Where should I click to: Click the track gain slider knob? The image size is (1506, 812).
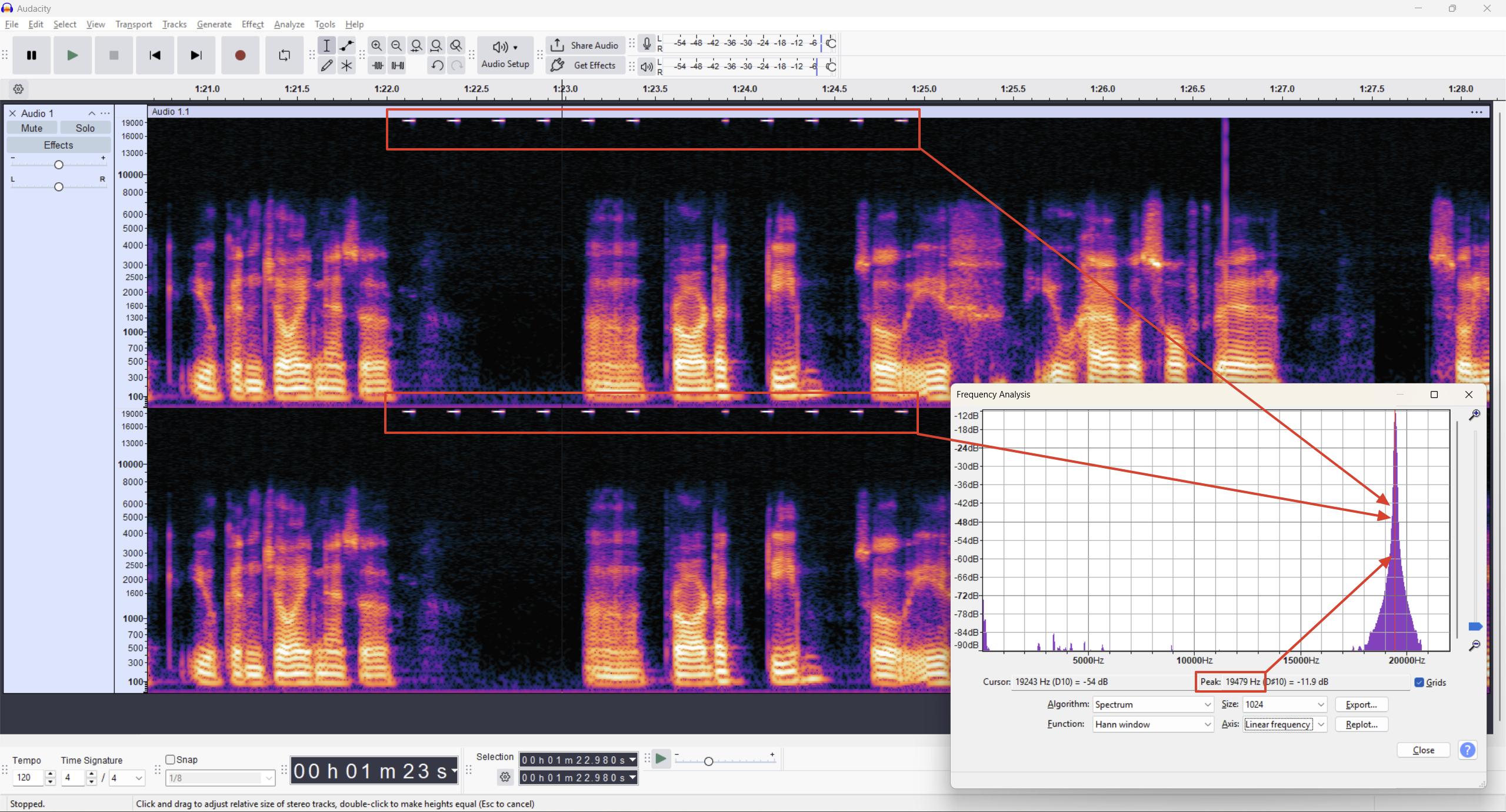tap(58, 165)
